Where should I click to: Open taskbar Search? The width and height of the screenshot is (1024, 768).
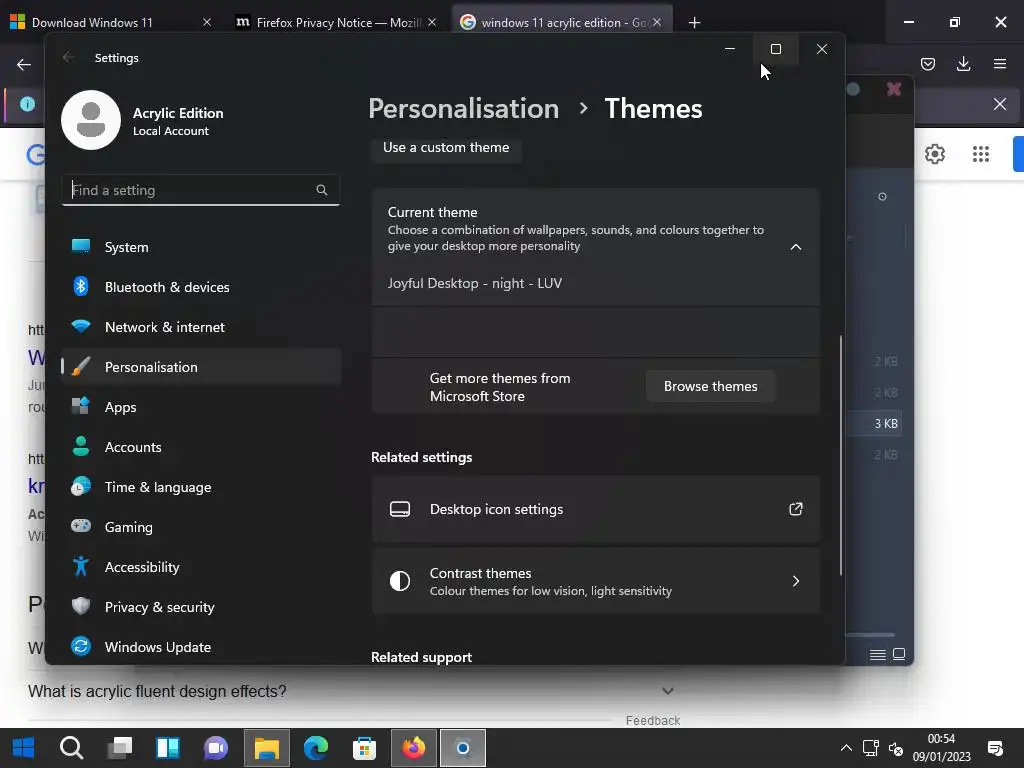click(71, 748)
